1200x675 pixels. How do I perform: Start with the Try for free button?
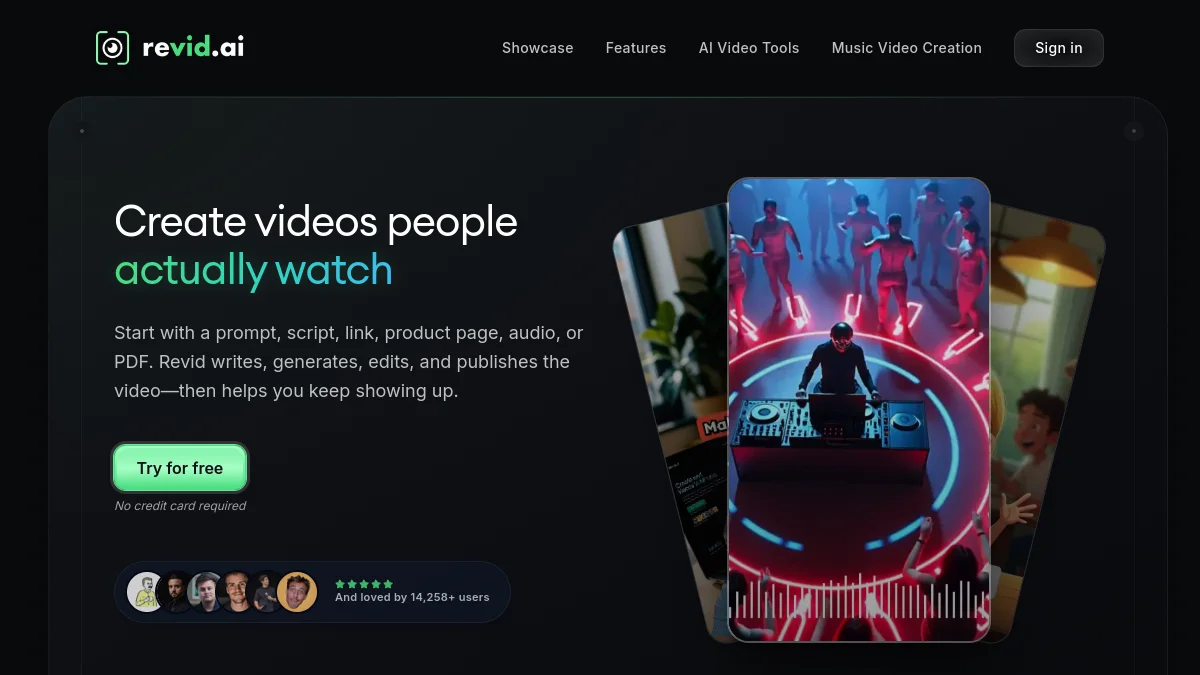pos(180,468)
